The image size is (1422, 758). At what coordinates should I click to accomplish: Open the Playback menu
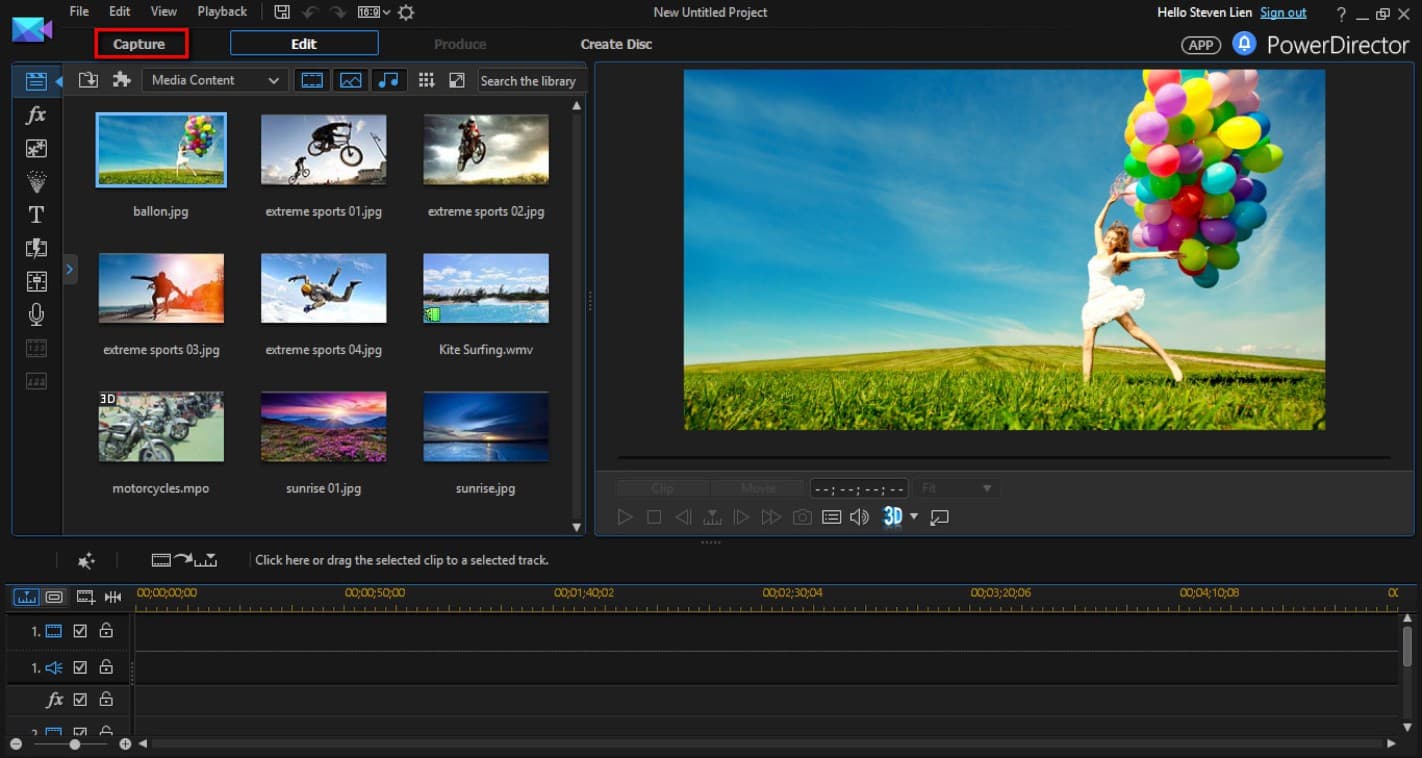221,12
